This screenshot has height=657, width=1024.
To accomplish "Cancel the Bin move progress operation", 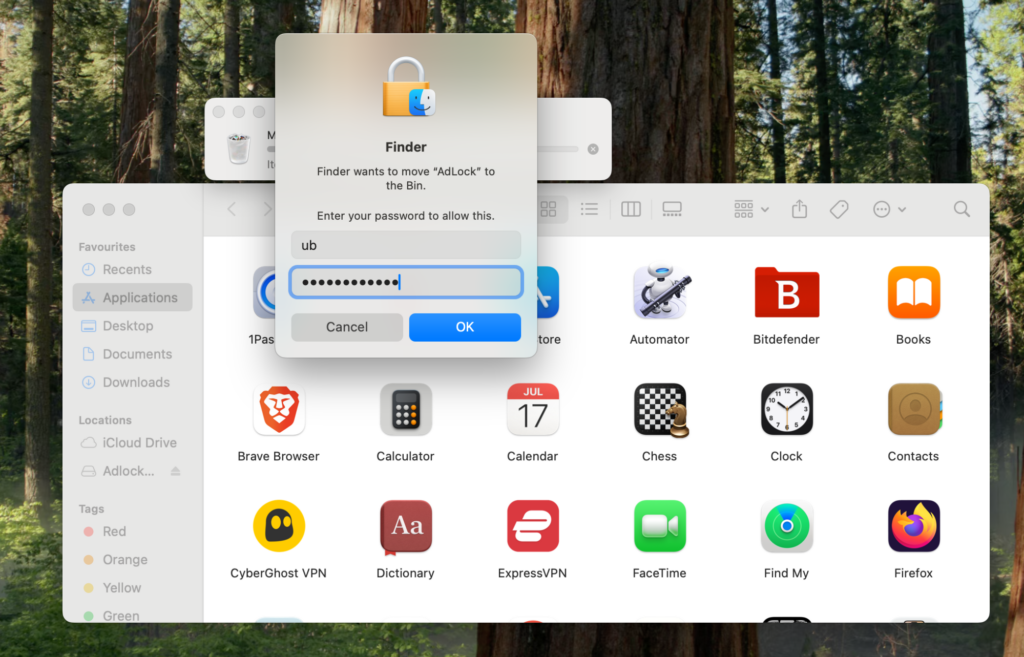I will [x=593, y=149].
